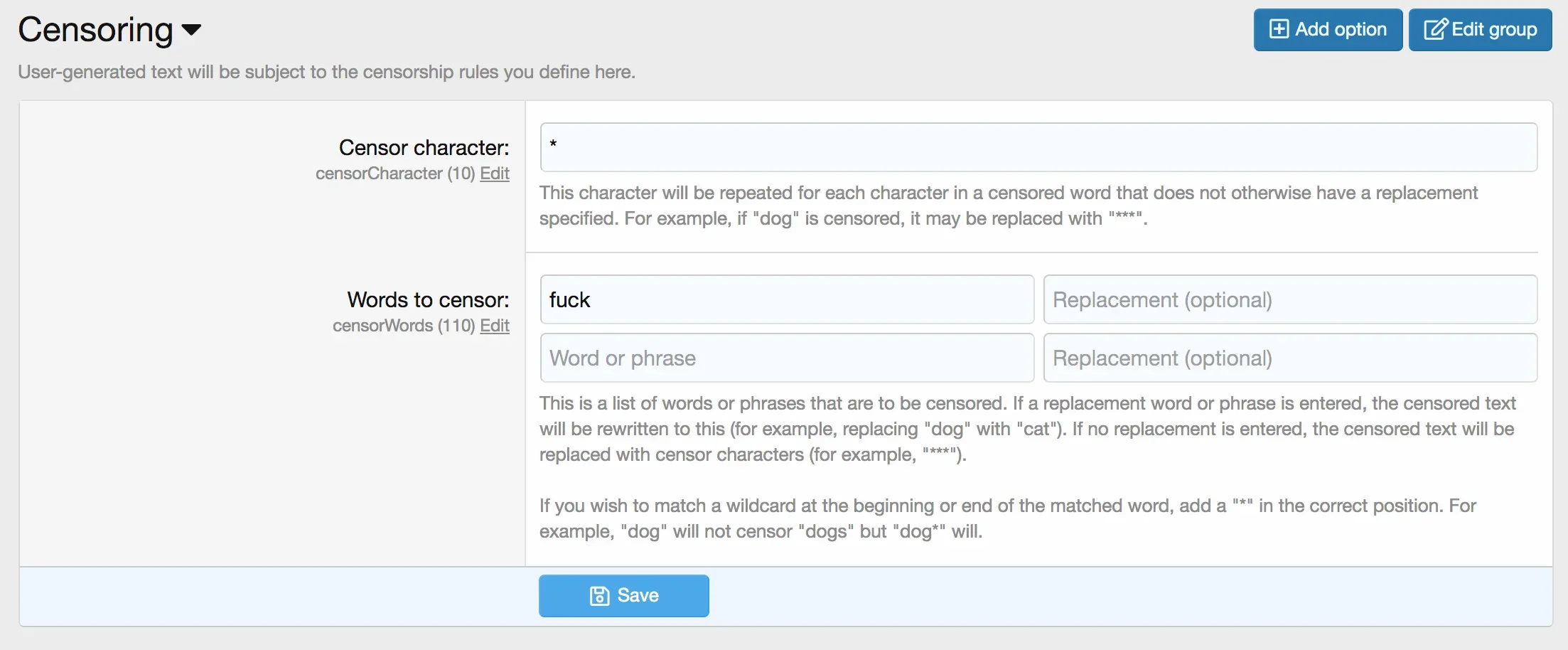Focus the Replacement field beside Word or phrase
Screen dimensions: 1568x650
tap(1290, 358)
